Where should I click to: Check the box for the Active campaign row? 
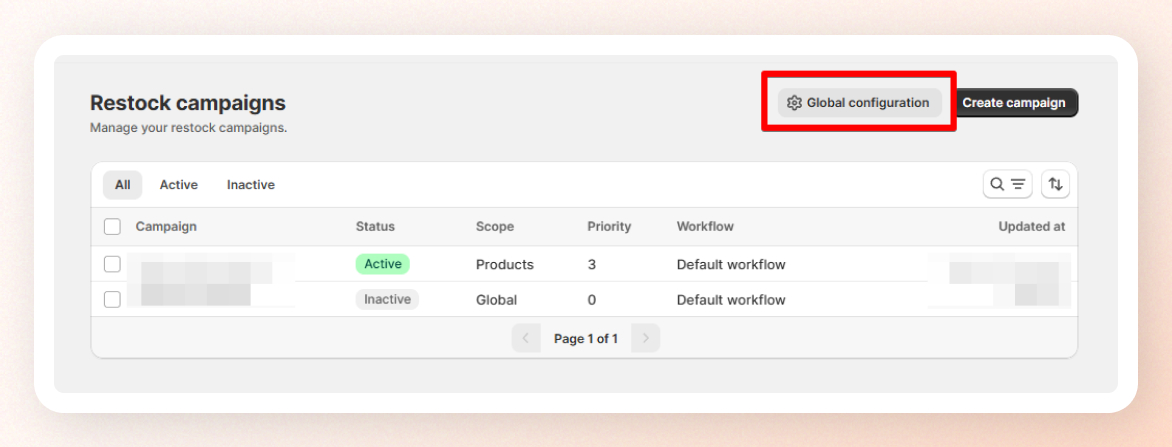[112, 264]
